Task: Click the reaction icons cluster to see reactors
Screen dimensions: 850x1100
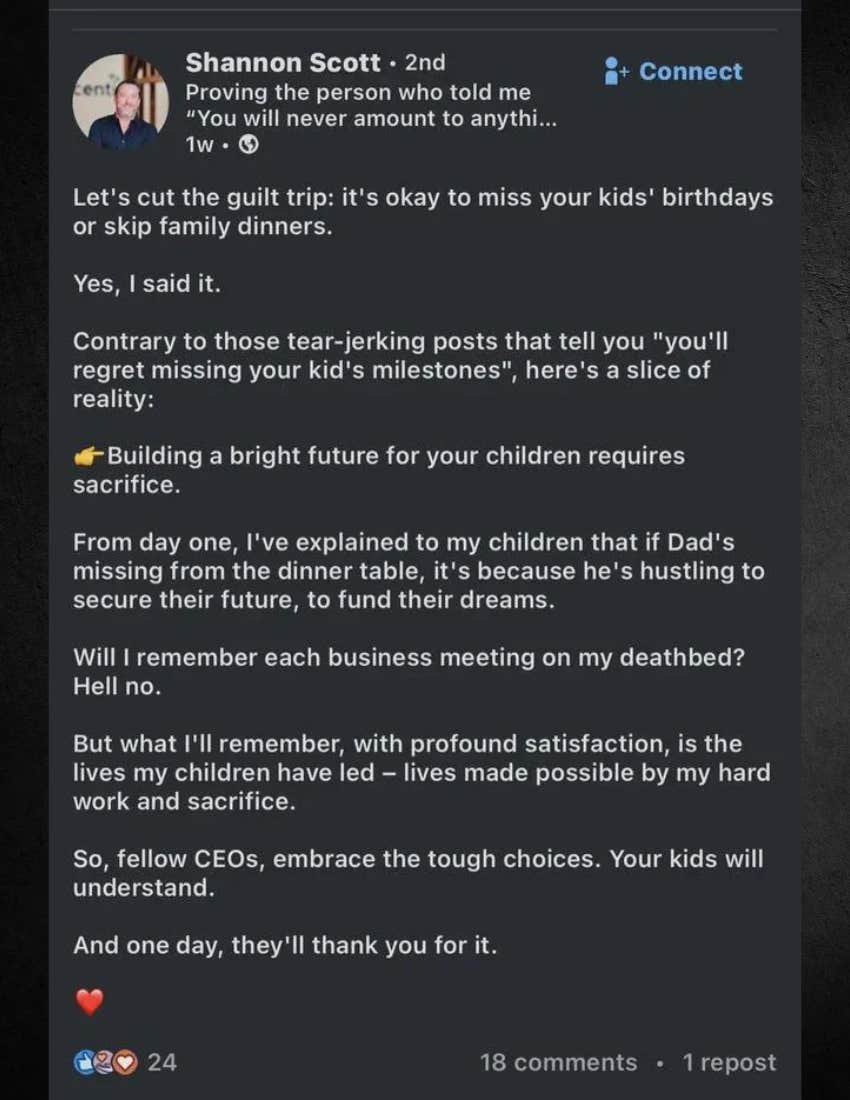Action: pos(104,1062)
